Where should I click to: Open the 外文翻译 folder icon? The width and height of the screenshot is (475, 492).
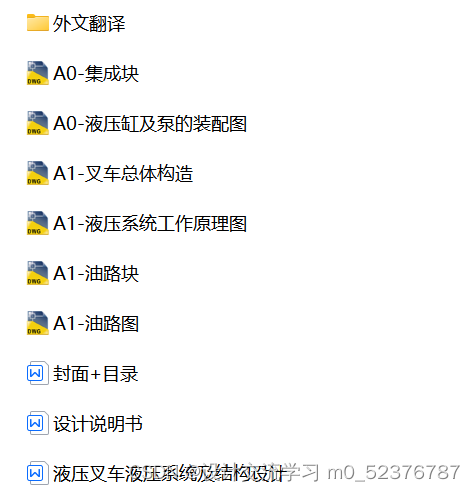38,23
